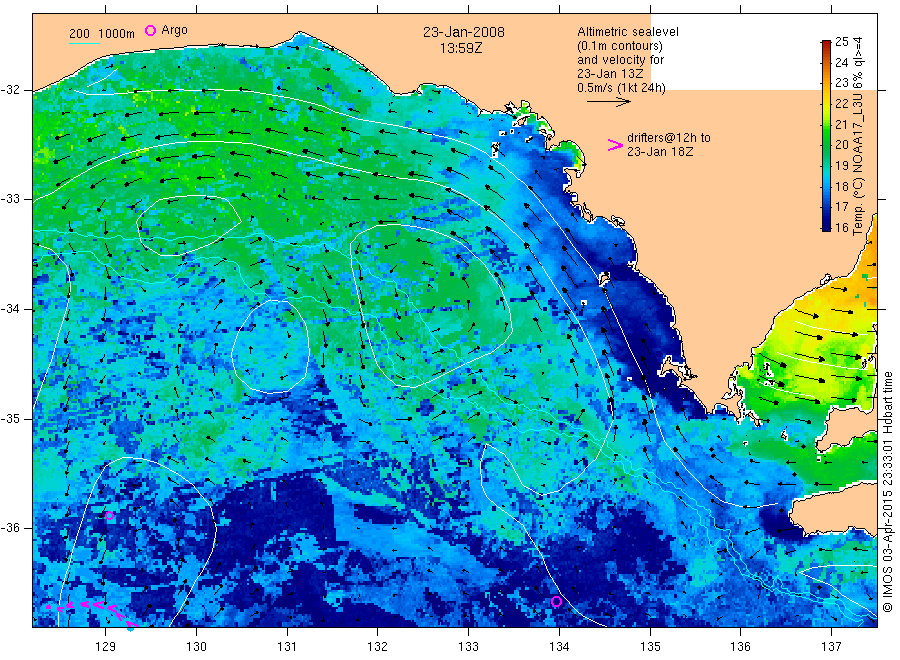
Task: Click the temperature color bar
Action: click(826, 135)
